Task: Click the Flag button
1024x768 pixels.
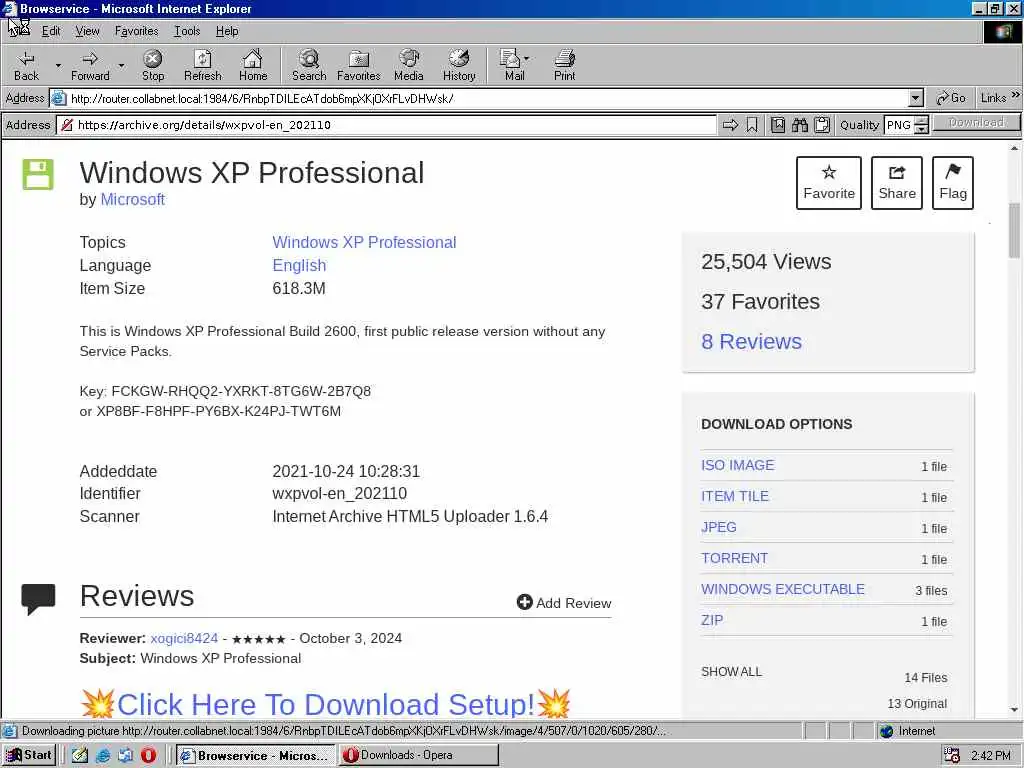Action: click(x=953, y=183)
